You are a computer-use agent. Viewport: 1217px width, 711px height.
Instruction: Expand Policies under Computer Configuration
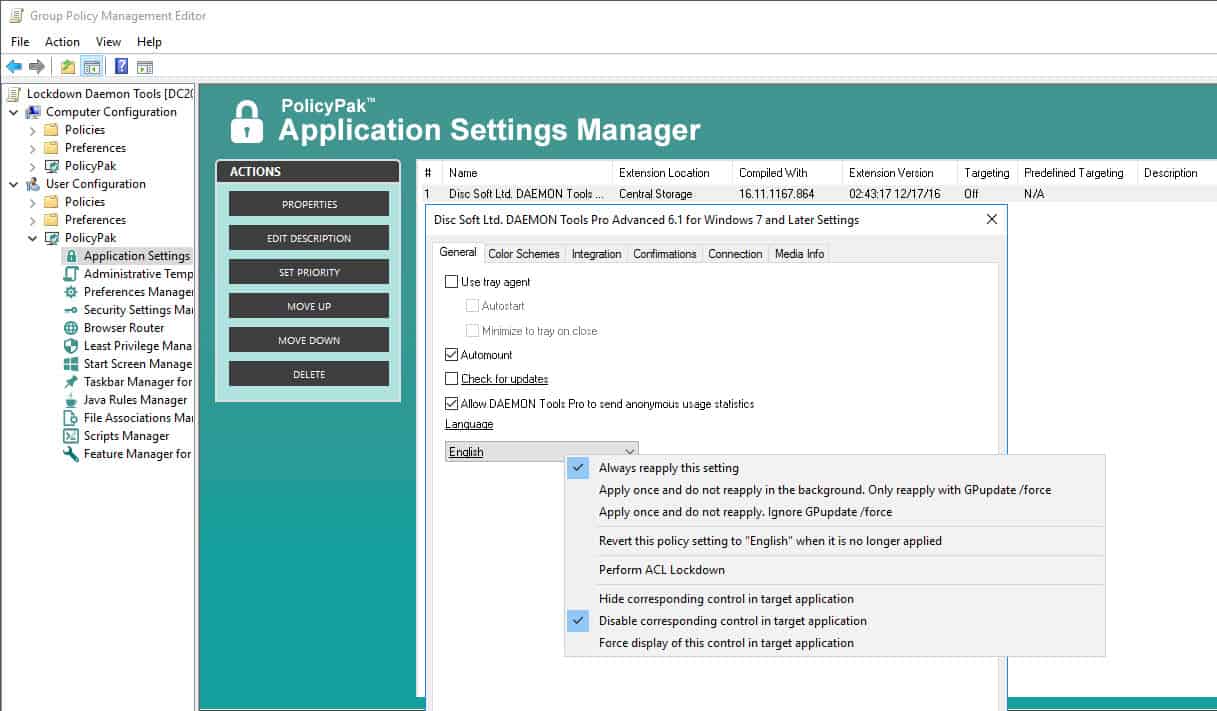[x=33, y=130]
